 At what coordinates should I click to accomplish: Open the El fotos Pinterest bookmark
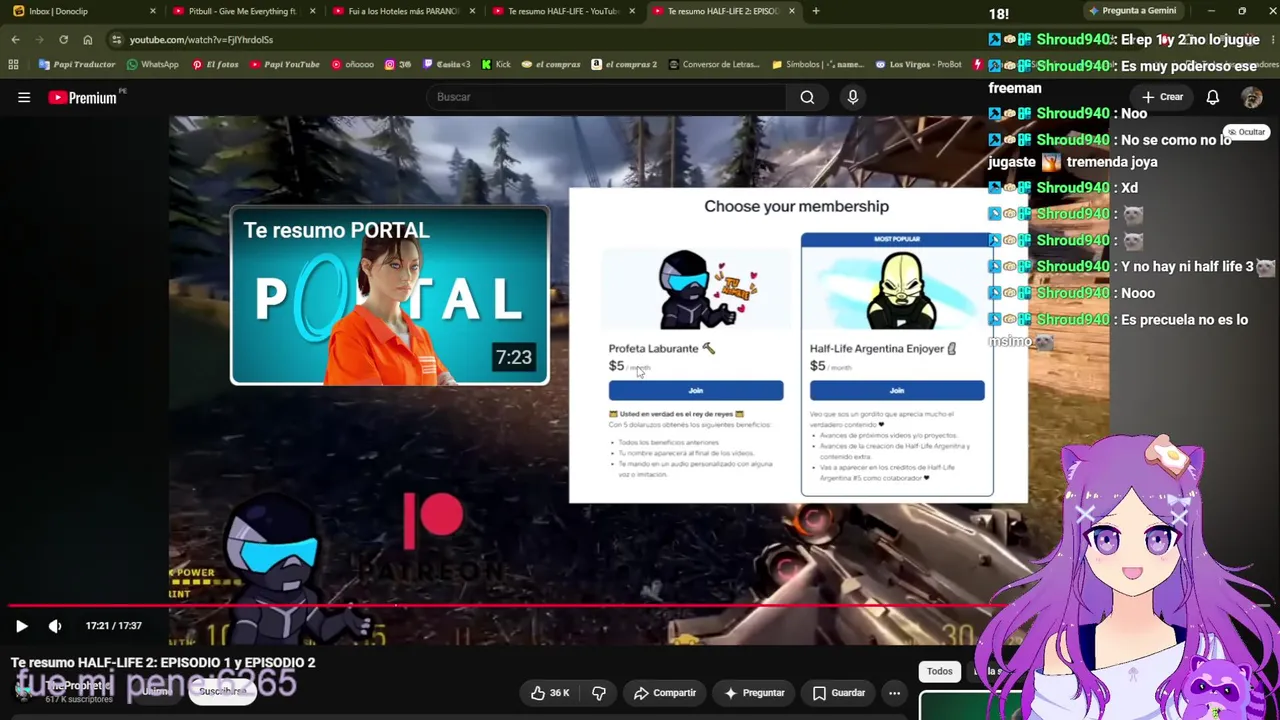coord(215,65)
